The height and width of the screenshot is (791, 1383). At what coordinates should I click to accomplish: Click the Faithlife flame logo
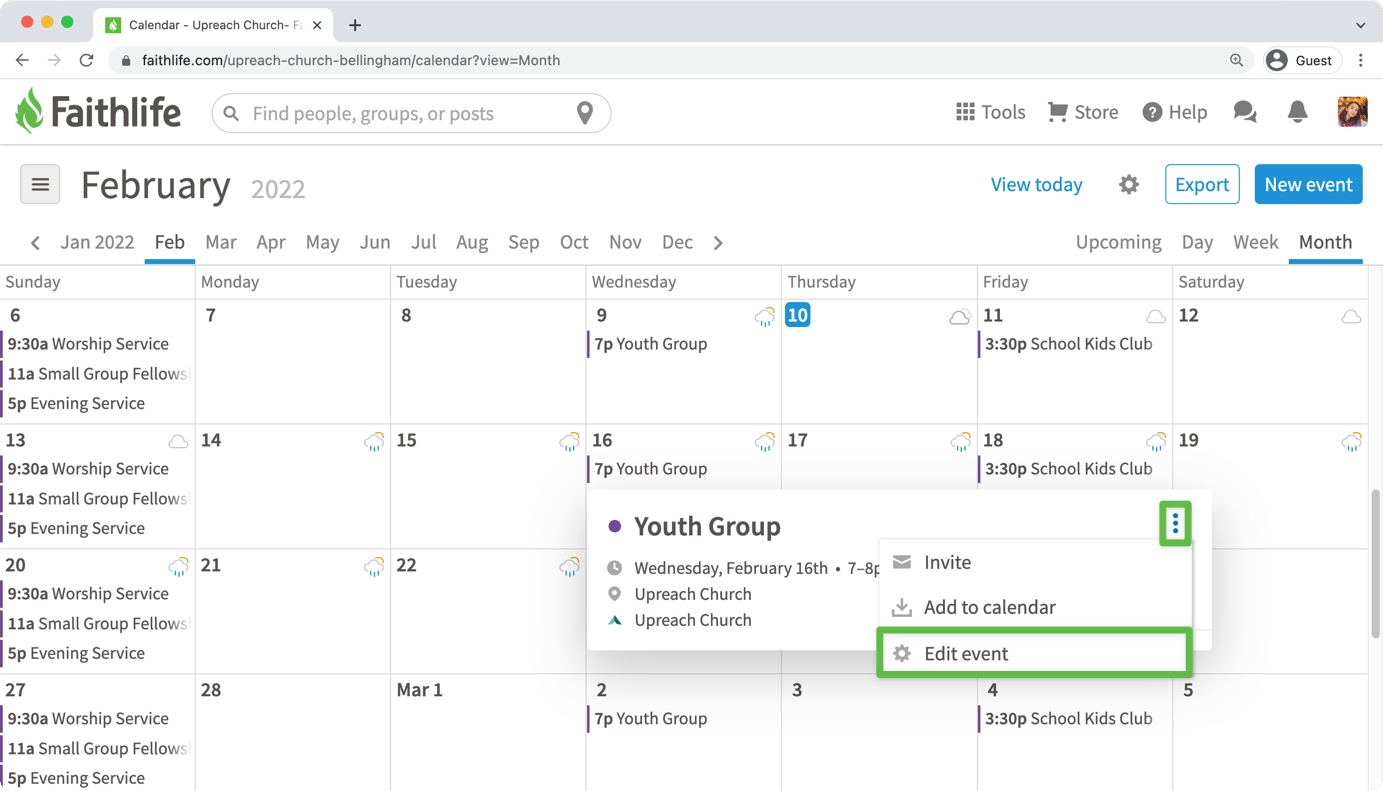click(x=30, y=111)
